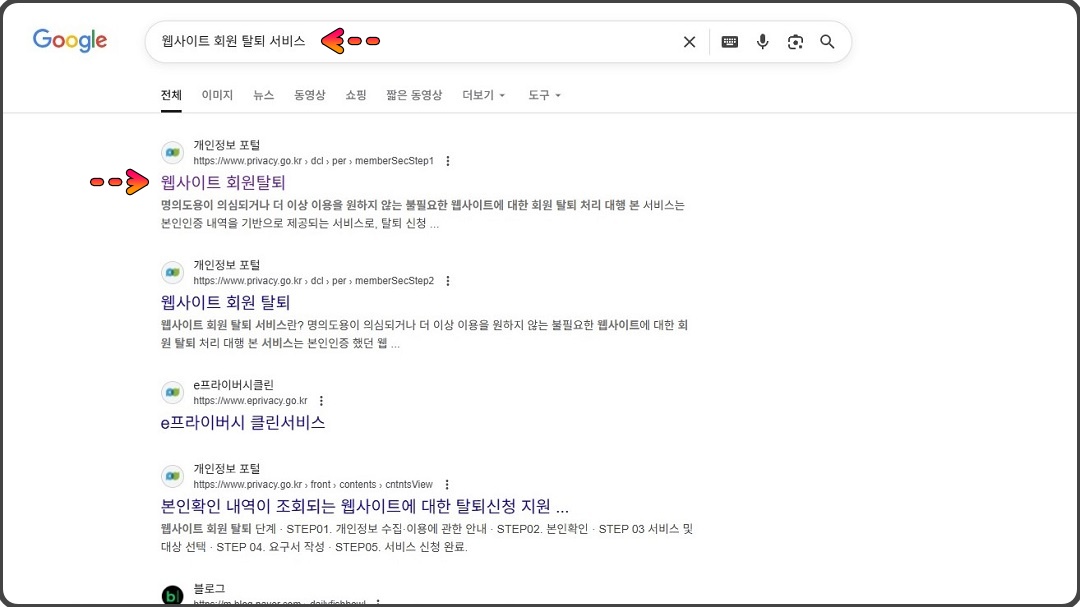Click the 블로그 site name
This screenshot has width=1080, height=607.
209,588
